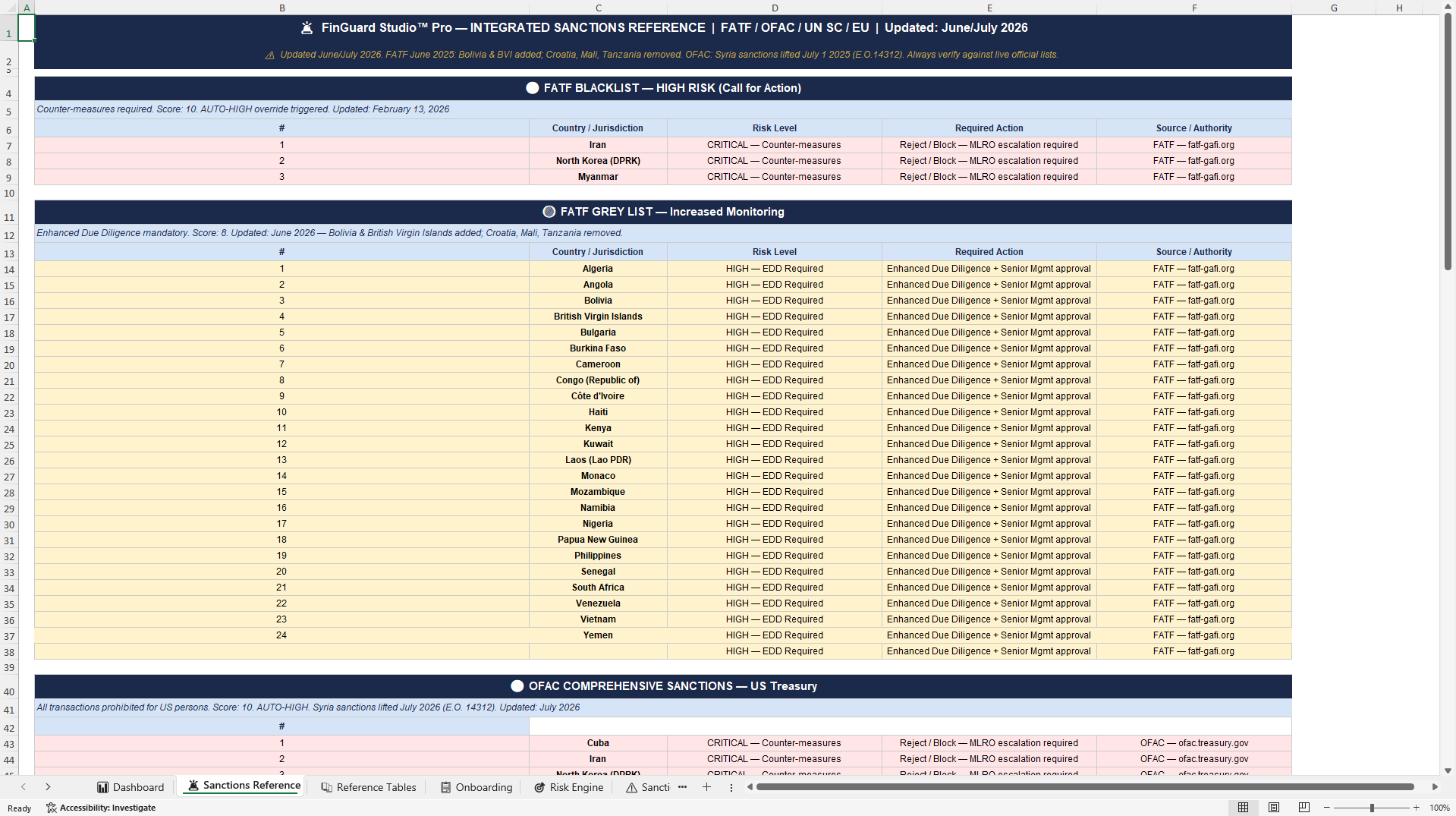Select the Laos (Lao PDR) cell
Viewport: 1456px width, 816px height.
coord(598,460)
